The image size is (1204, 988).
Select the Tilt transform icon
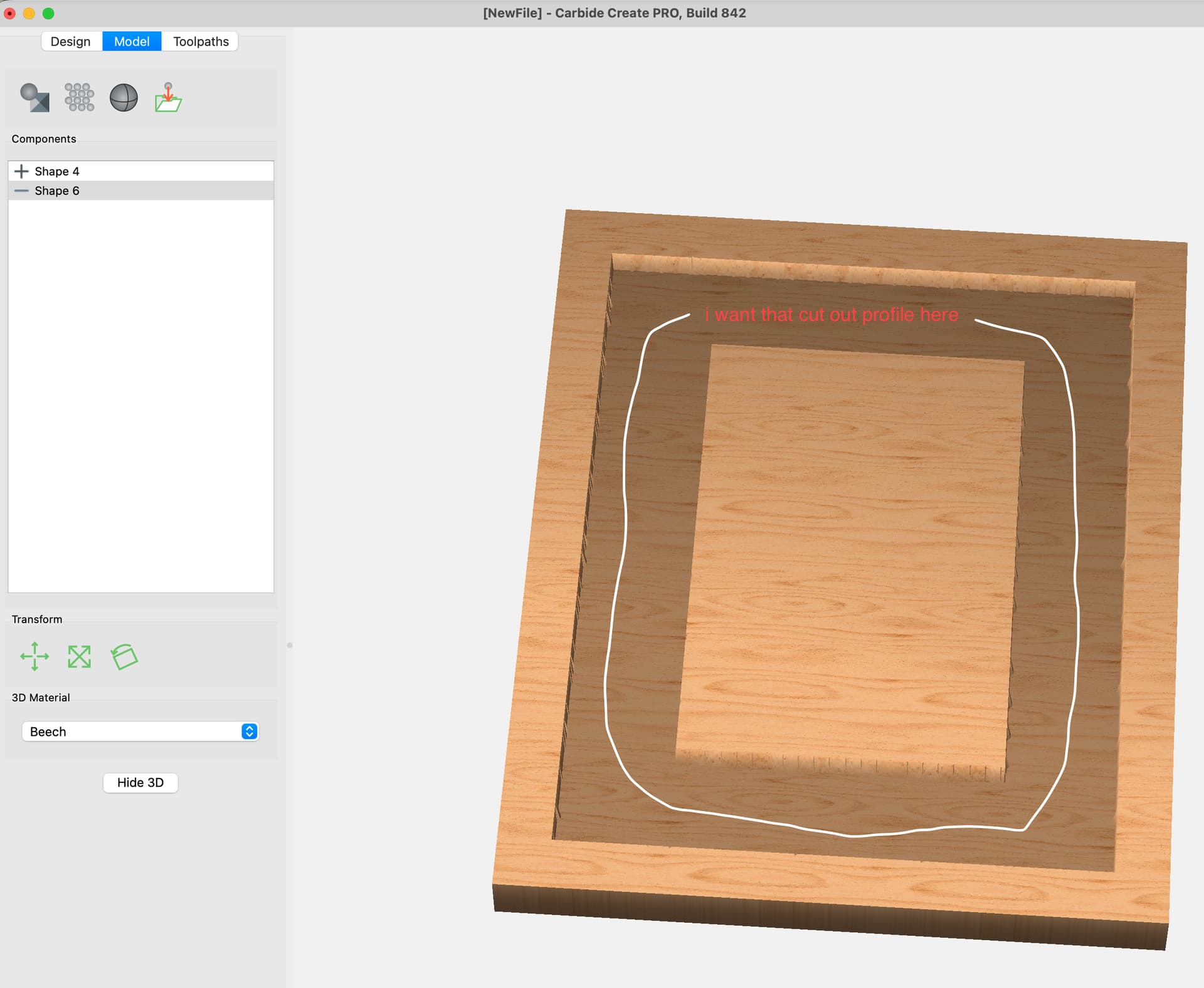point(124,656)
